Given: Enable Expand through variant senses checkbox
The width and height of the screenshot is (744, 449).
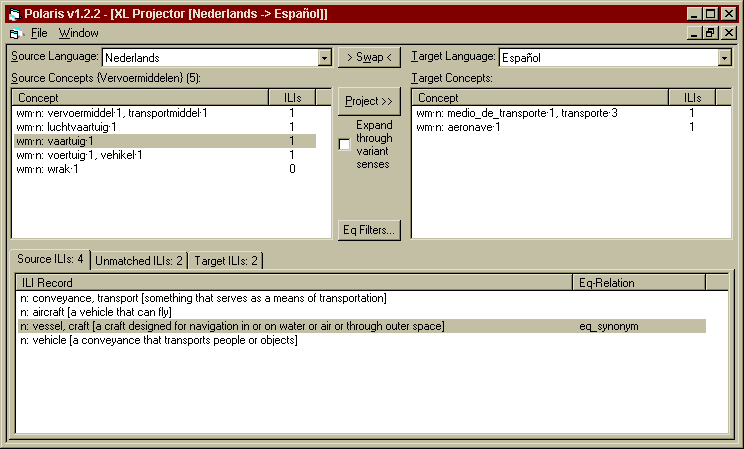Looking at the screenshot, I should 345,144.
